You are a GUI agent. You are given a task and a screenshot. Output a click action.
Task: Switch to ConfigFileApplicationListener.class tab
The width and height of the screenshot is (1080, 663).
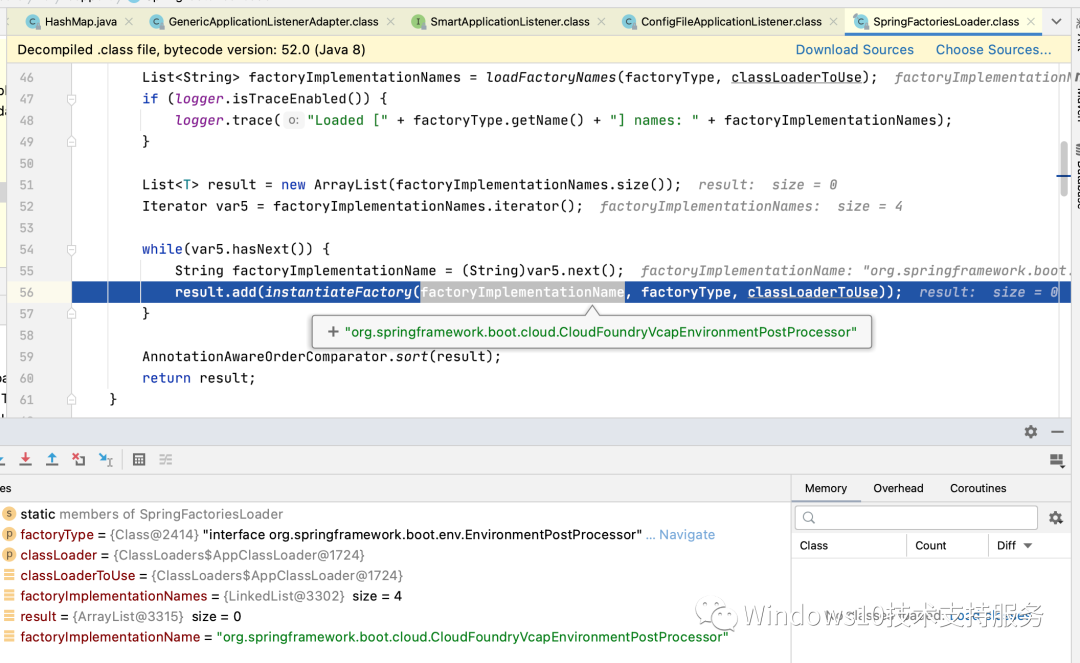tap(731, 22)
